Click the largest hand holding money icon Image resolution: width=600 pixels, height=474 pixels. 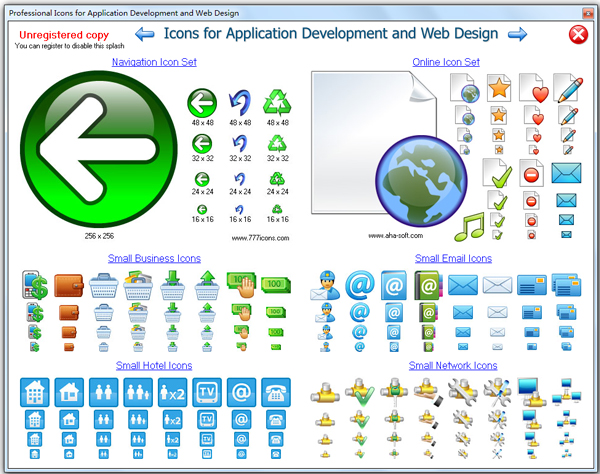[x=241, y=285]
